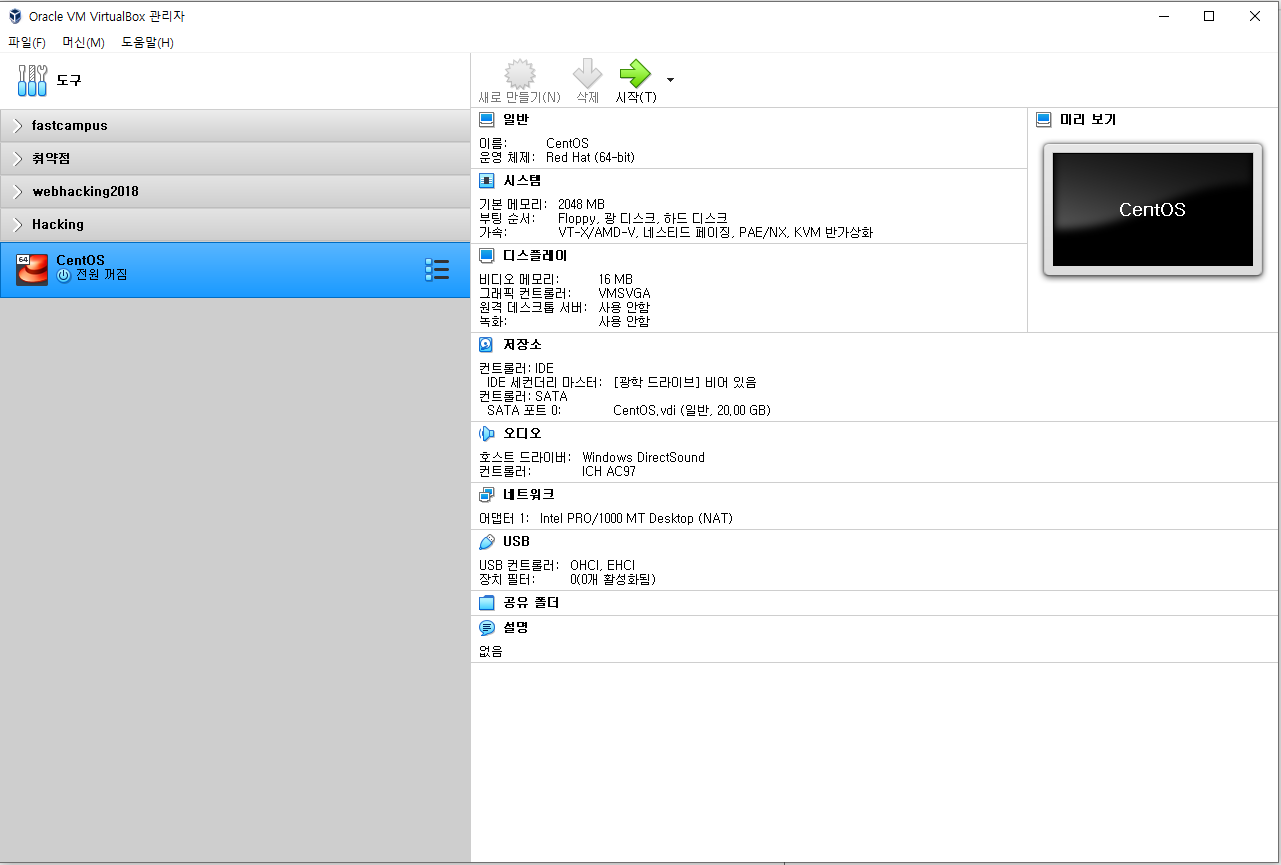Click the Shared Folders (공유 폴더) icon
This screenshot has height=865, width=1281.
tap(487, 603)
